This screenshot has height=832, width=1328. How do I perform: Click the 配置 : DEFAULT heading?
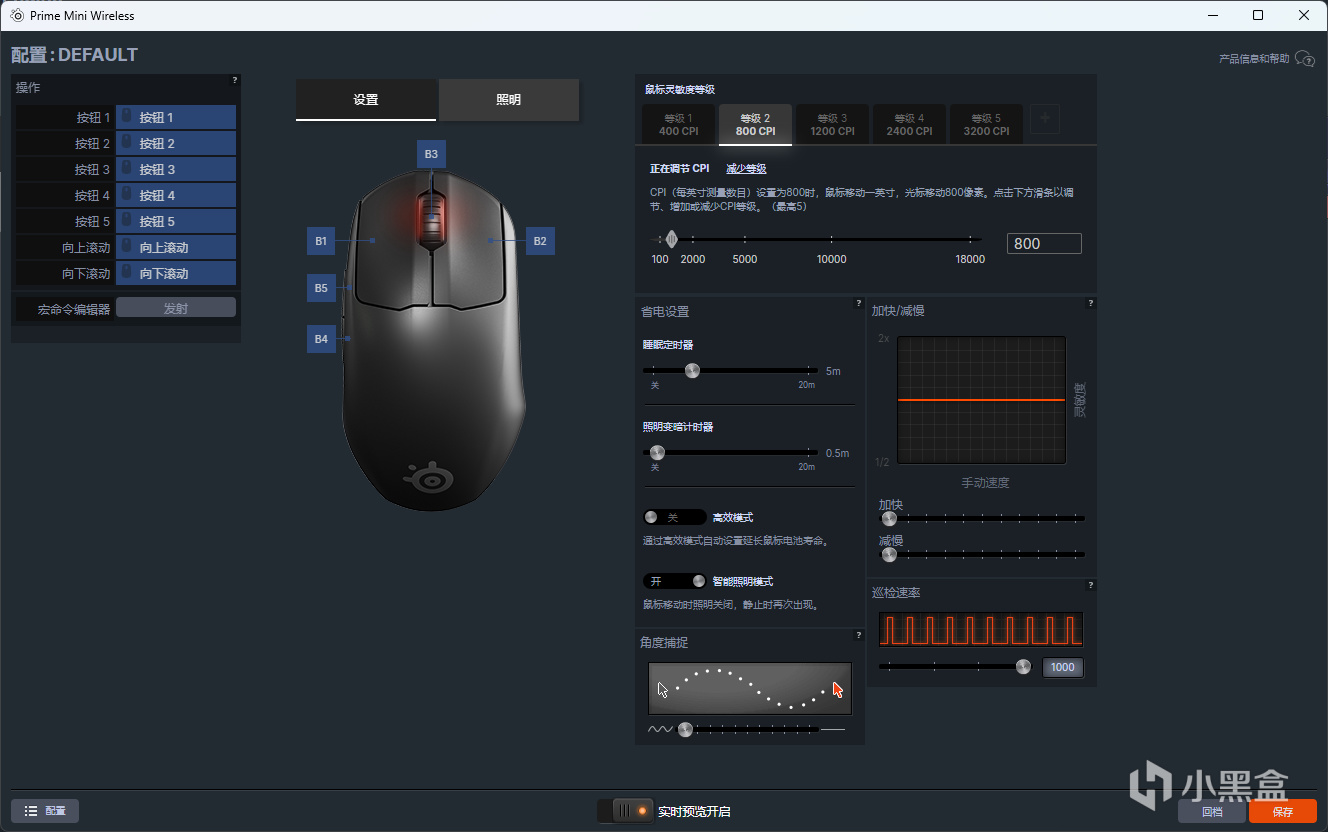[x=75, y=55]
